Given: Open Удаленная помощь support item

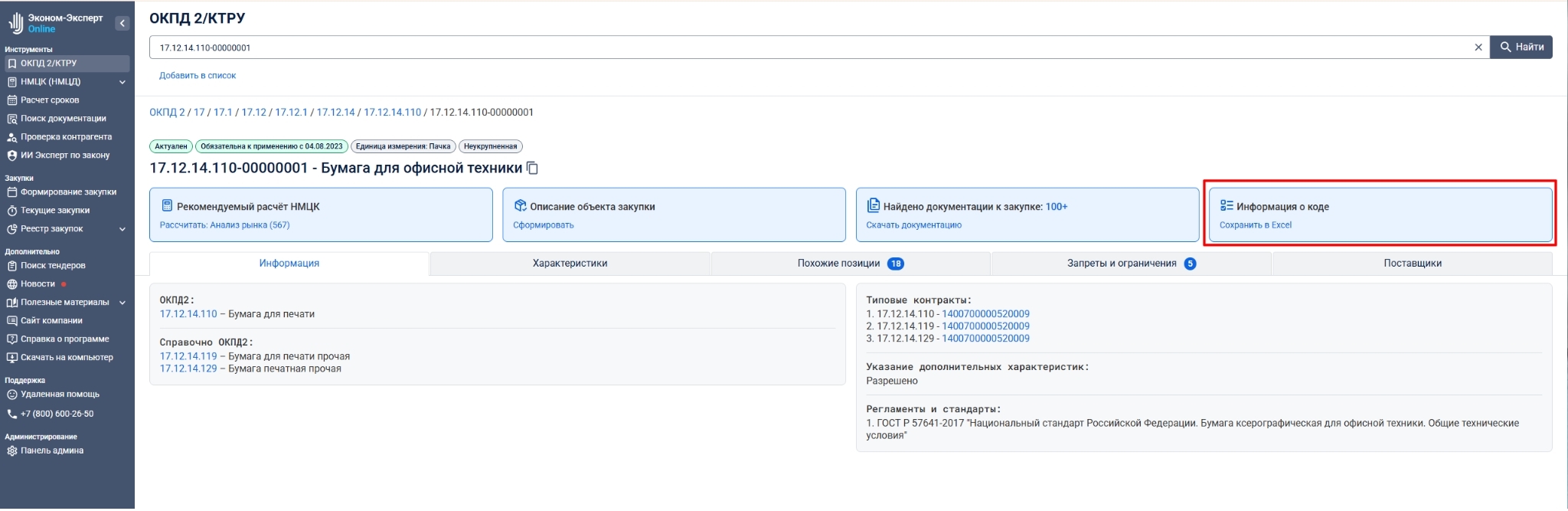Looking at the screenshot, I should [x=60, y=395].
